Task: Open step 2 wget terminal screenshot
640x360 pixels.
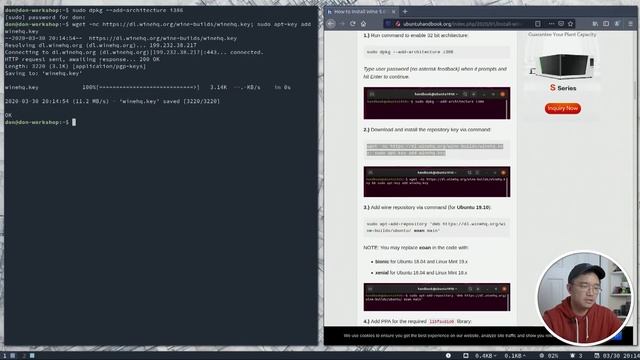Action: pyautogui.click(x=437, y=182)
